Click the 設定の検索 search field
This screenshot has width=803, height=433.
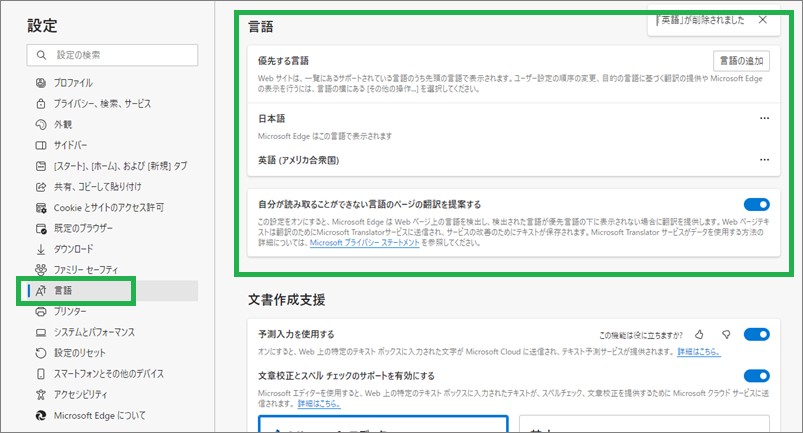[112, 55]
